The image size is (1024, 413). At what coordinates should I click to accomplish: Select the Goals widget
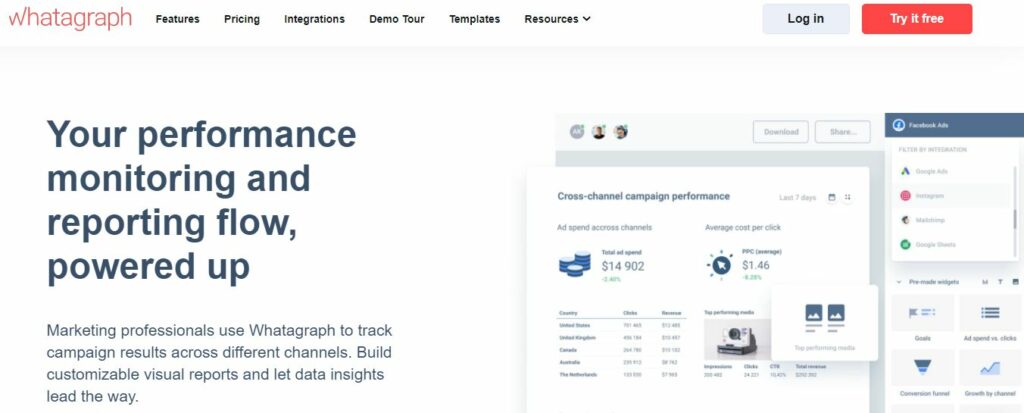click(923, 320)
